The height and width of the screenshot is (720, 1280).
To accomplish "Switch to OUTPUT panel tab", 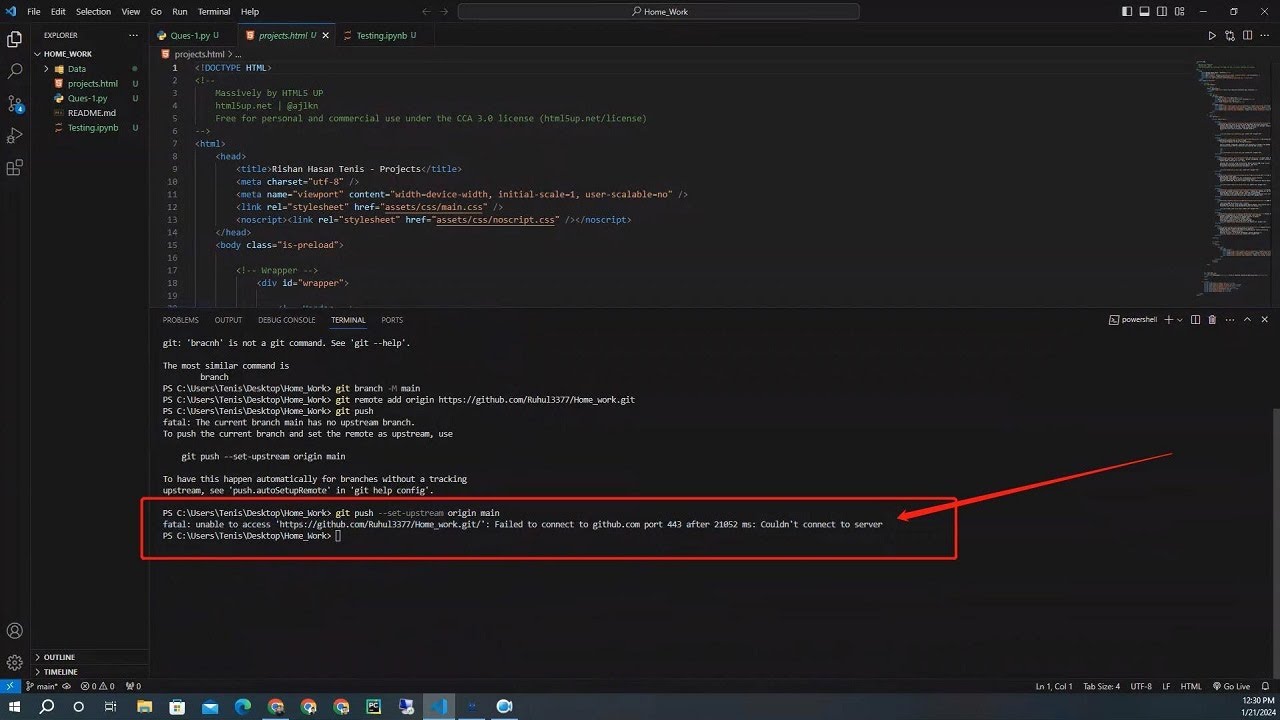I will coord(228,320).
